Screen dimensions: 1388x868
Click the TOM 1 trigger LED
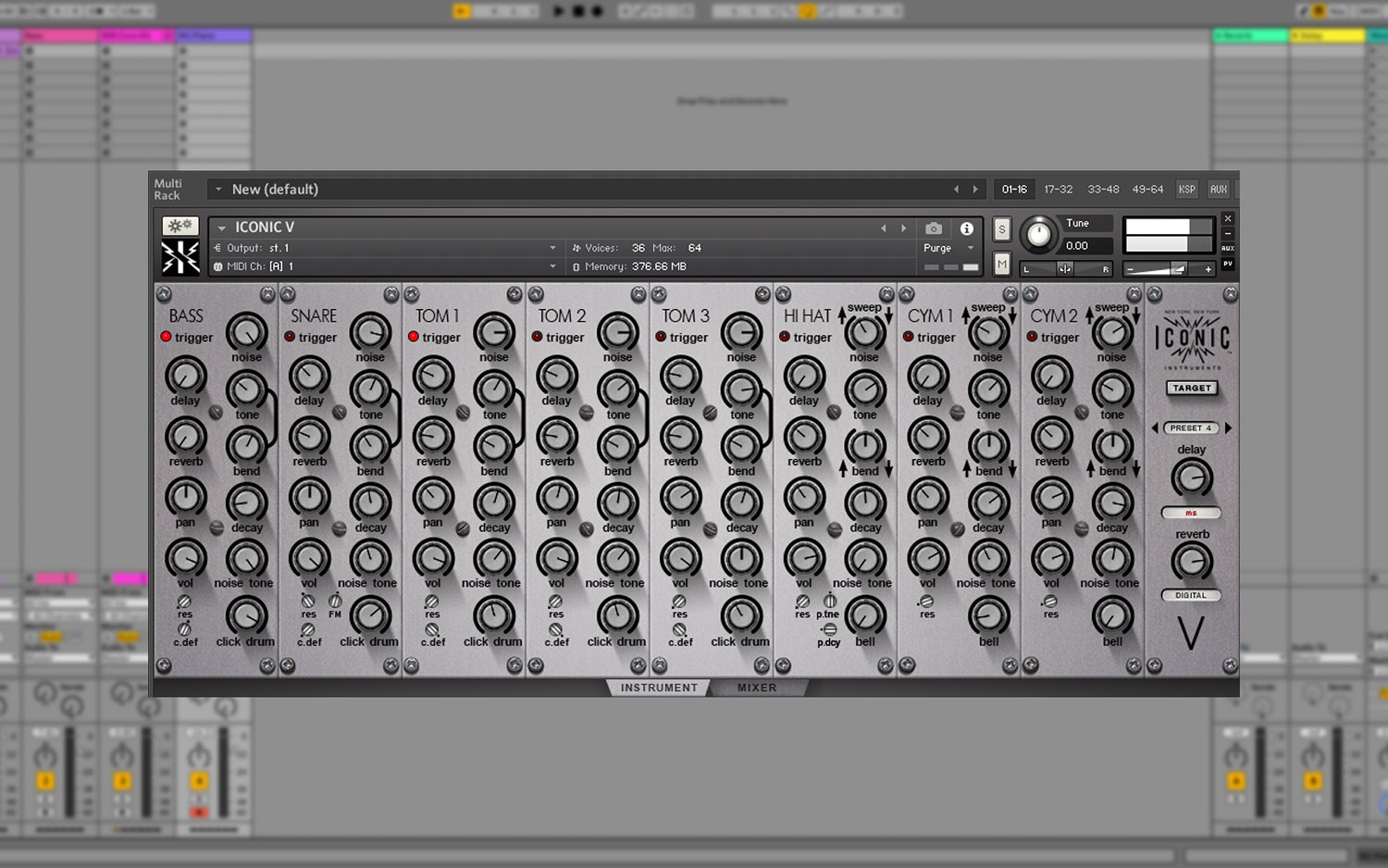click(x=414, y=337)
